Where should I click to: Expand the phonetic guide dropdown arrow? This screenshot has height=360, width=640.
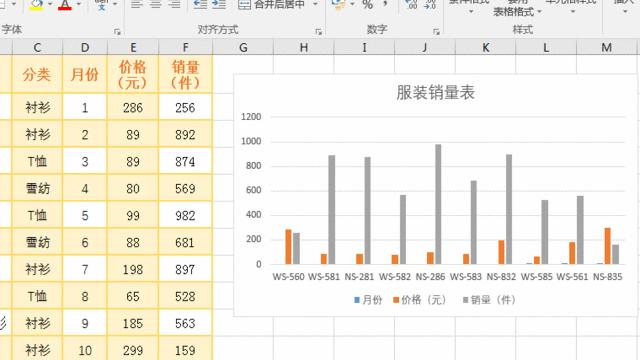[x=115, y=4]
